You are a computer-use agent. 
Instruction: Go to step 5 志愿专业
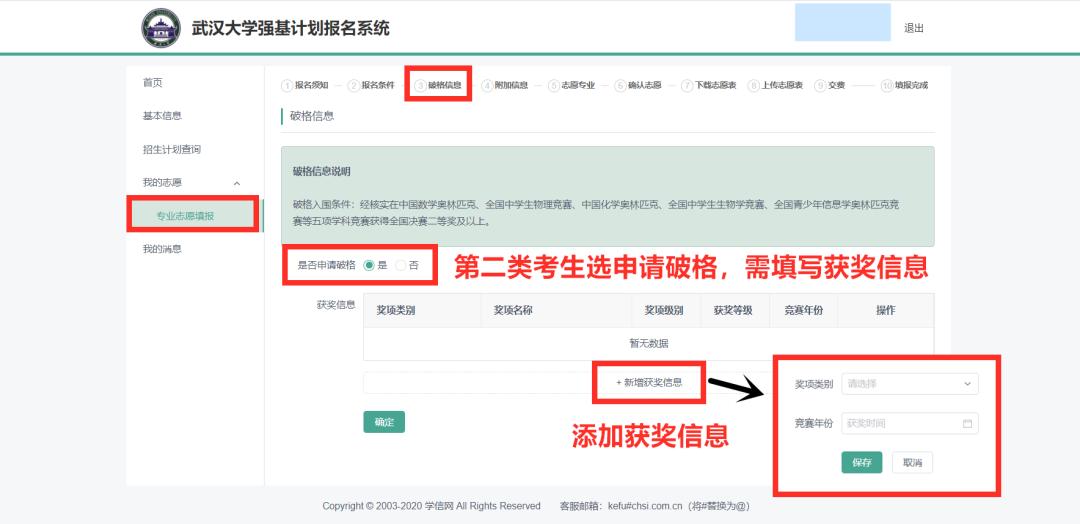point(572,85)
